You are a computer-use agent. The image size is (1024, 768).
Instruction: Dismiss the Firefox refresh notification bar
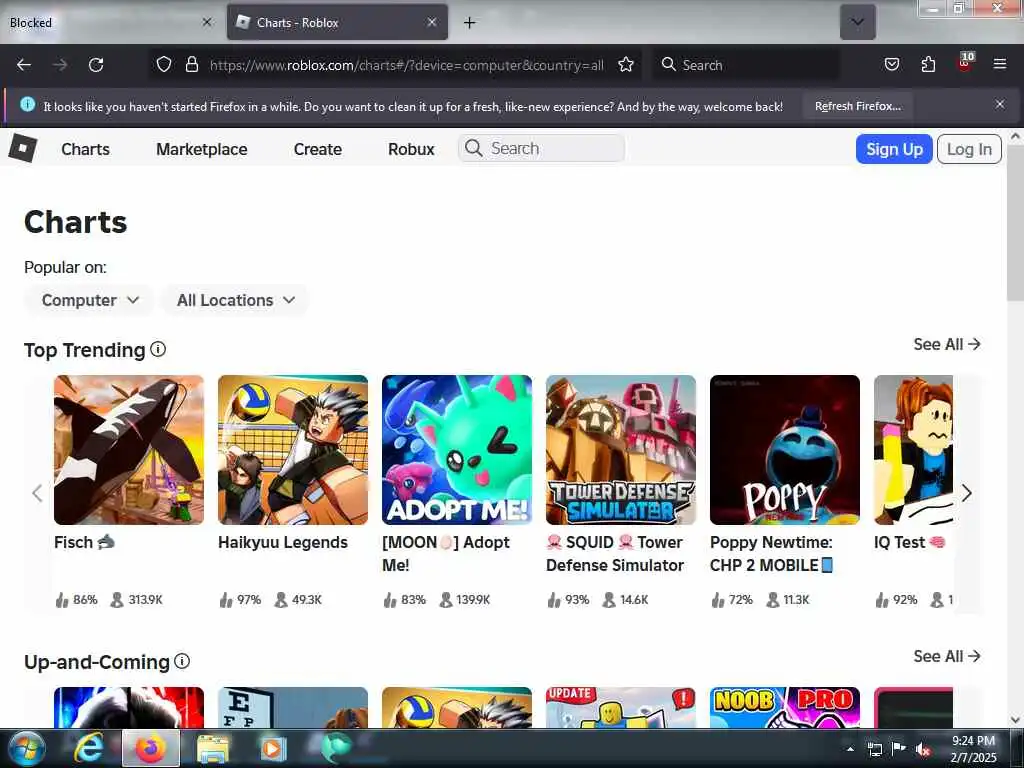click(x=1000, y=104)
